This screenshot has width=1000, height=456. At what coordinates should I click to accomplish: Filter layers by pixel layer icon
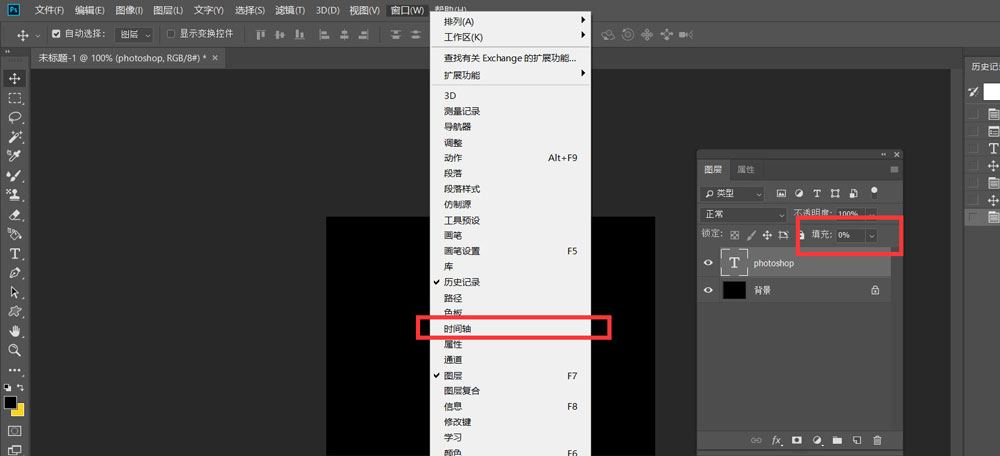781,193
